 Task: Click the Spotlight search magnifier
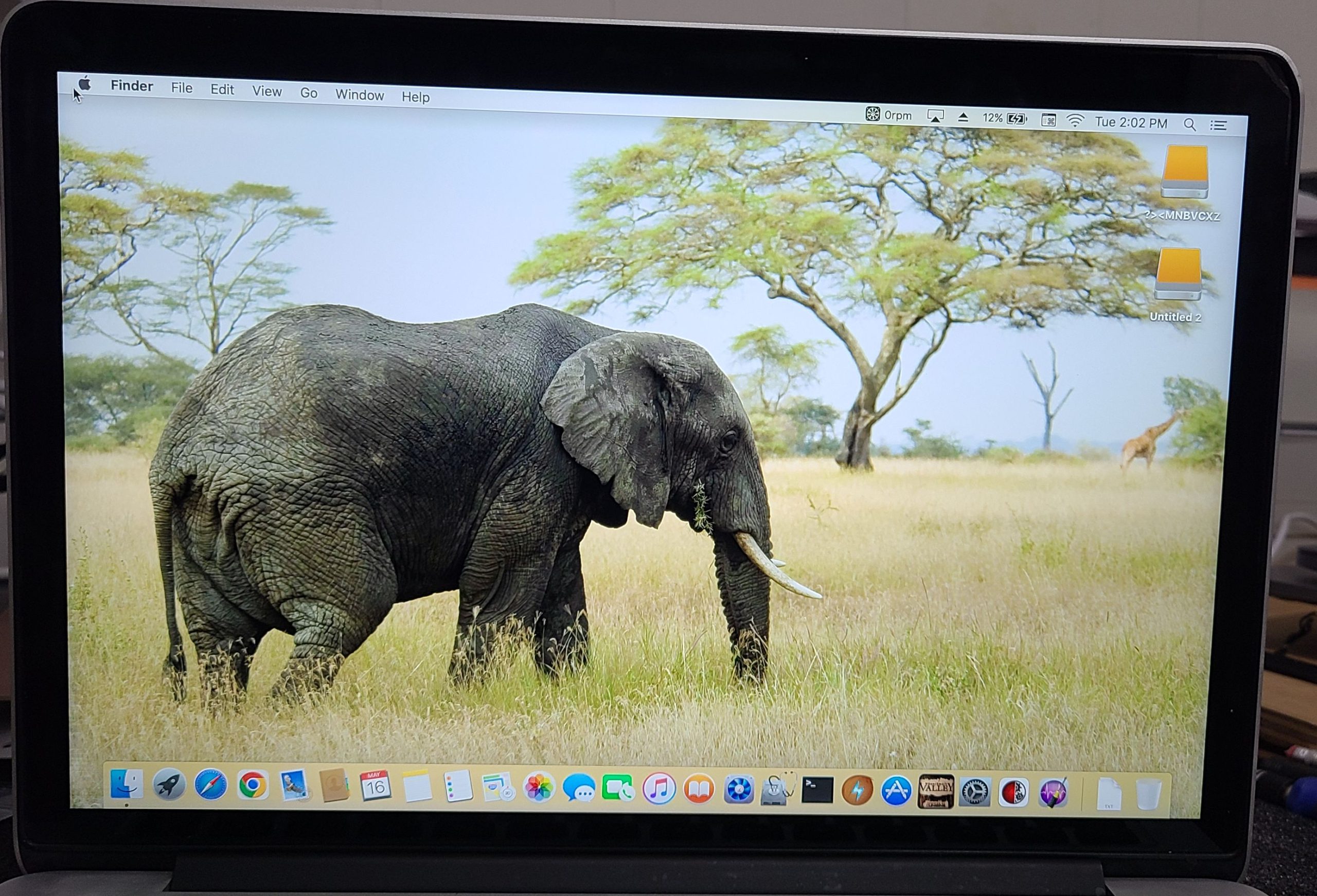click(x=1189, y=124)
